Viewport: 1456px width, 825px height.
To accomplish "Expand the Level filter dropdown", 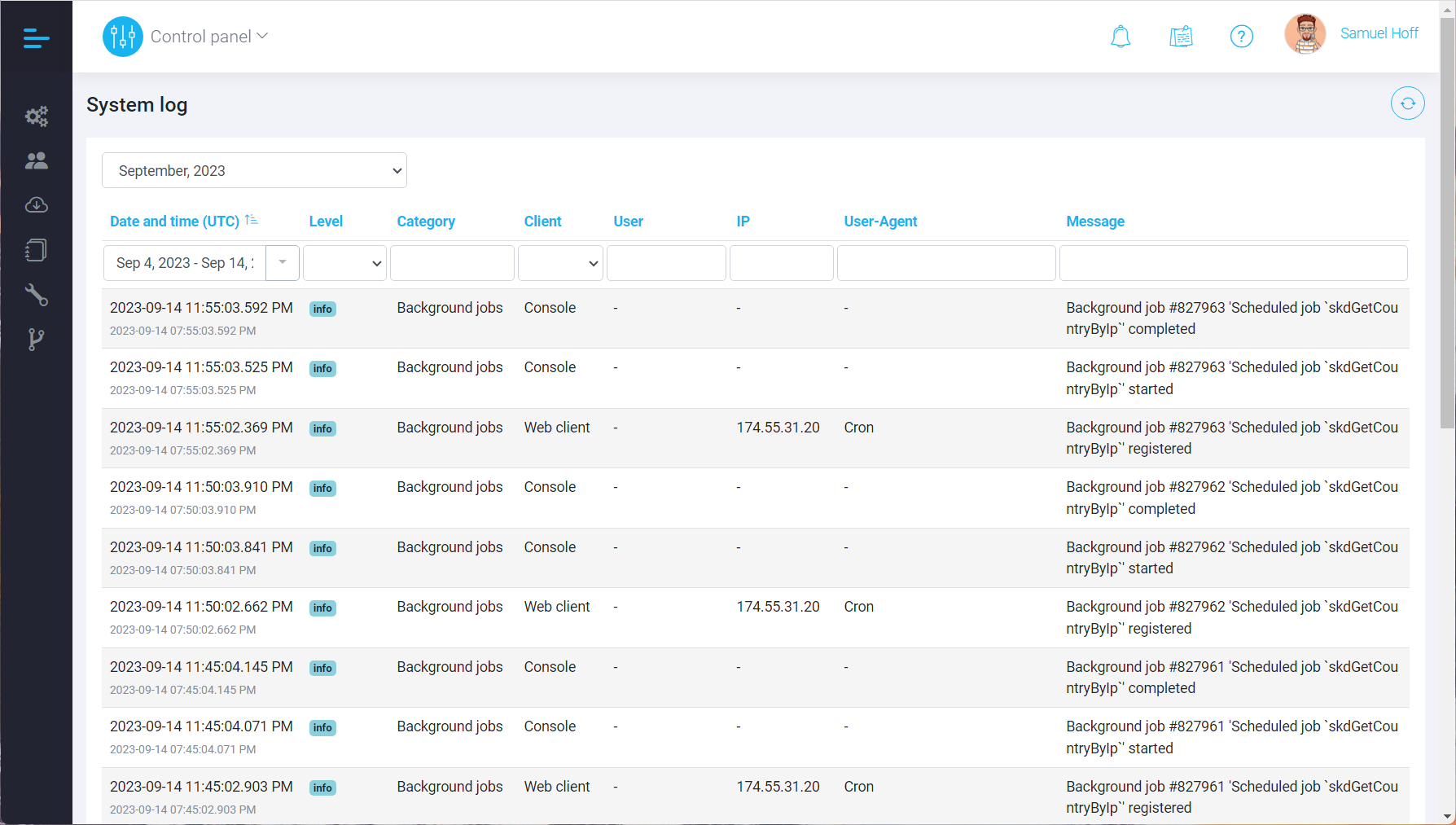I will (344, 262).
